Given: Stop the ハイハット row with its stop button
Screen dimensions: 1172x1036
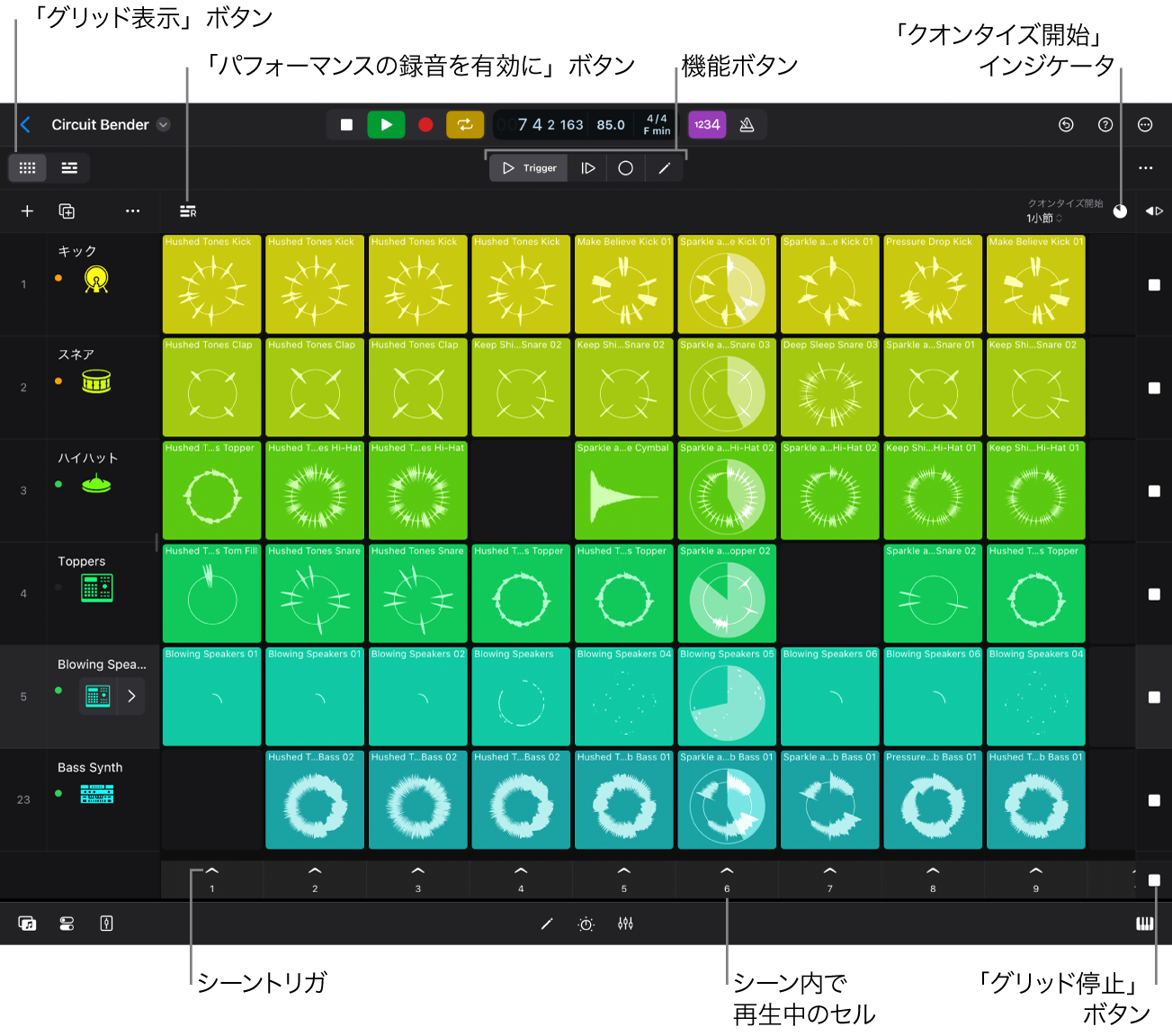Looking at the screenshot, I should click(1154, 491).
